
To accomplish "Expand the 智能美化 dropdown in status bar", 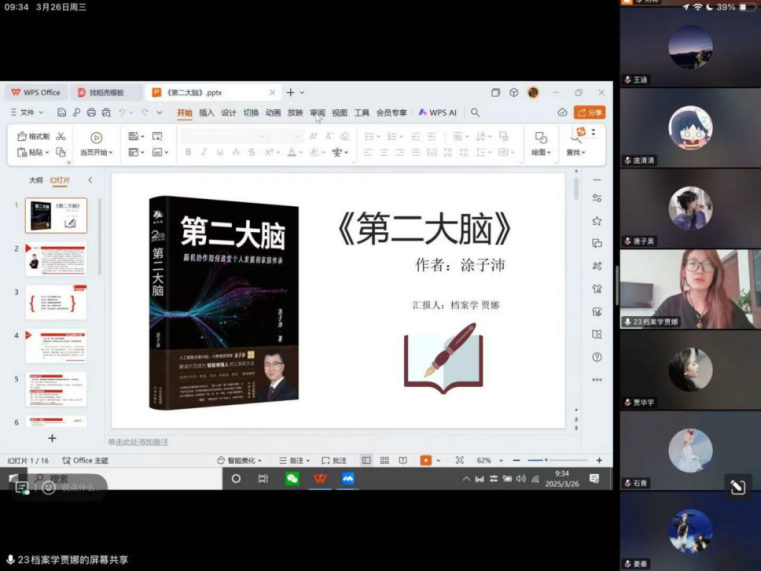I will coord(240,461).
